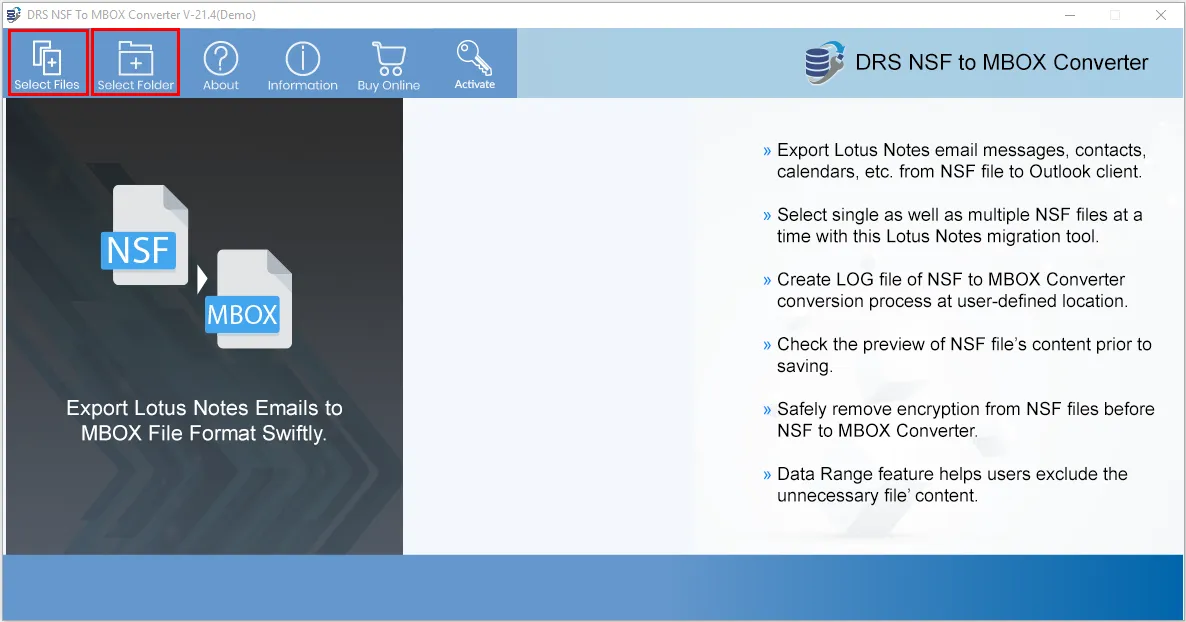The height and width of the screenshot is (622, 1186).
Task: Click the 'Create LOG file' bullet text
Action: point(952,290)
